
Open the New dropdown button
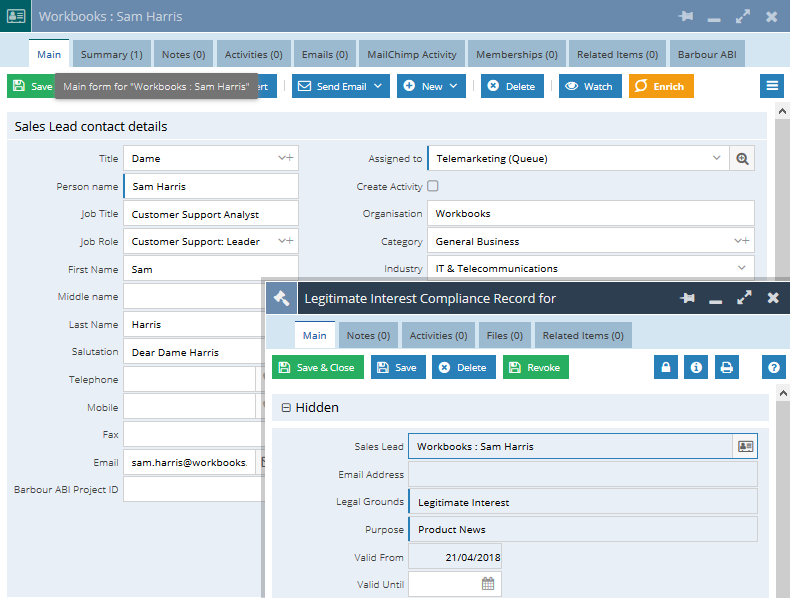pyautogui.click(x=431, y=86)
